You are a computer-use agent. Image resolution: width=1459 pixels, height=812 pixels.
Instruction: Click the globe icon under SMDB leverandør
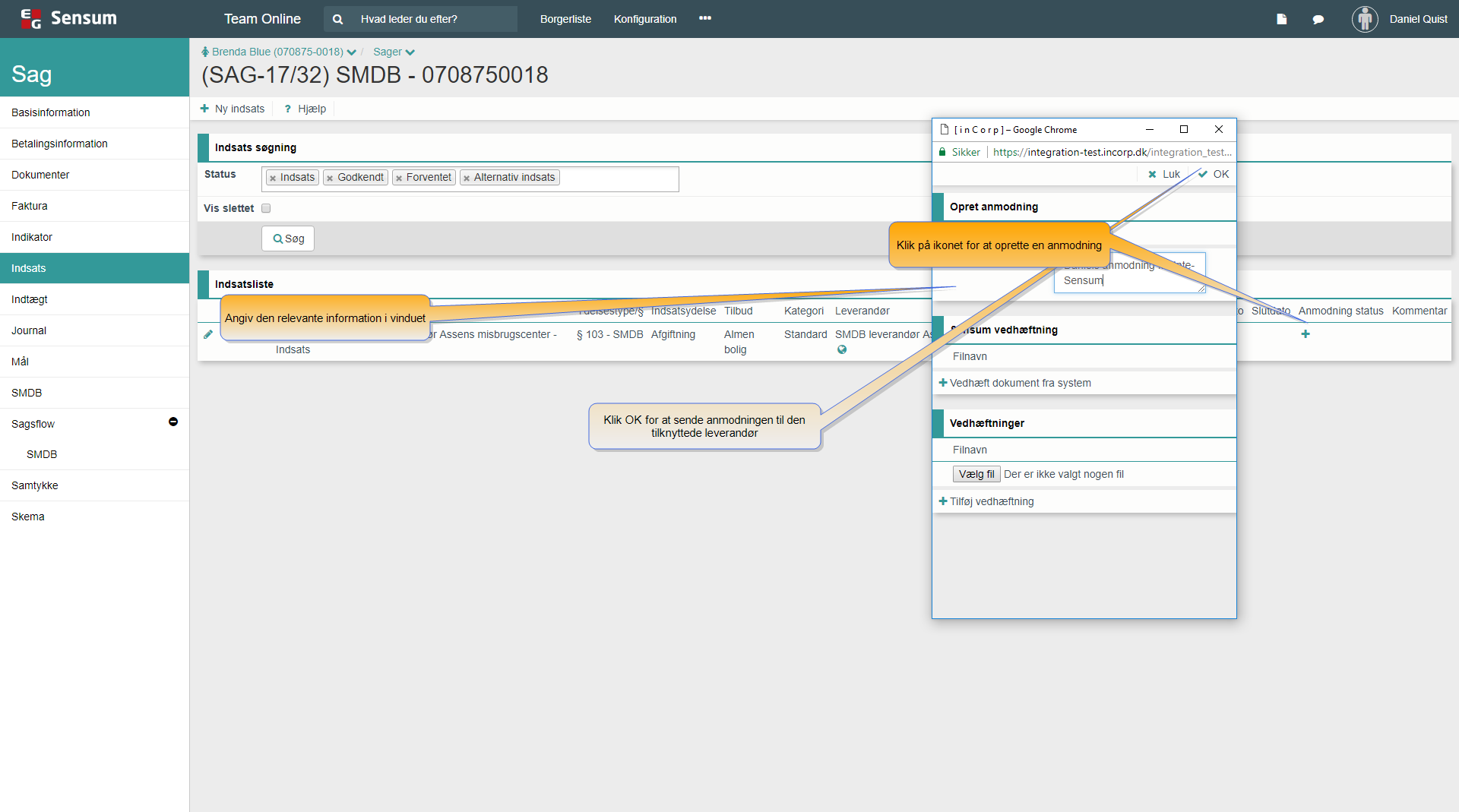click(842, 350)
